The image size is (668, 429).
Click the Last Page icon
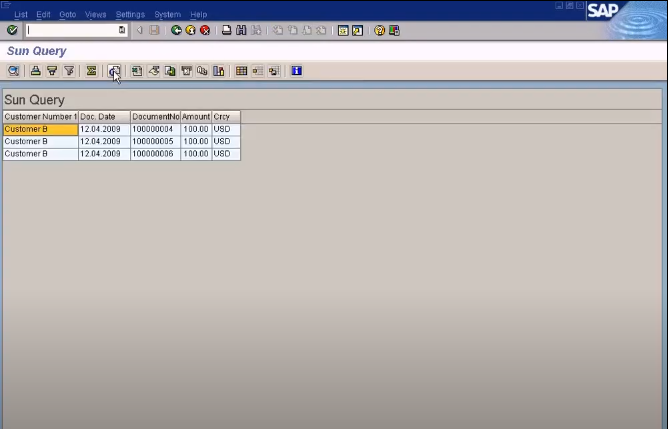pos(322,30)
